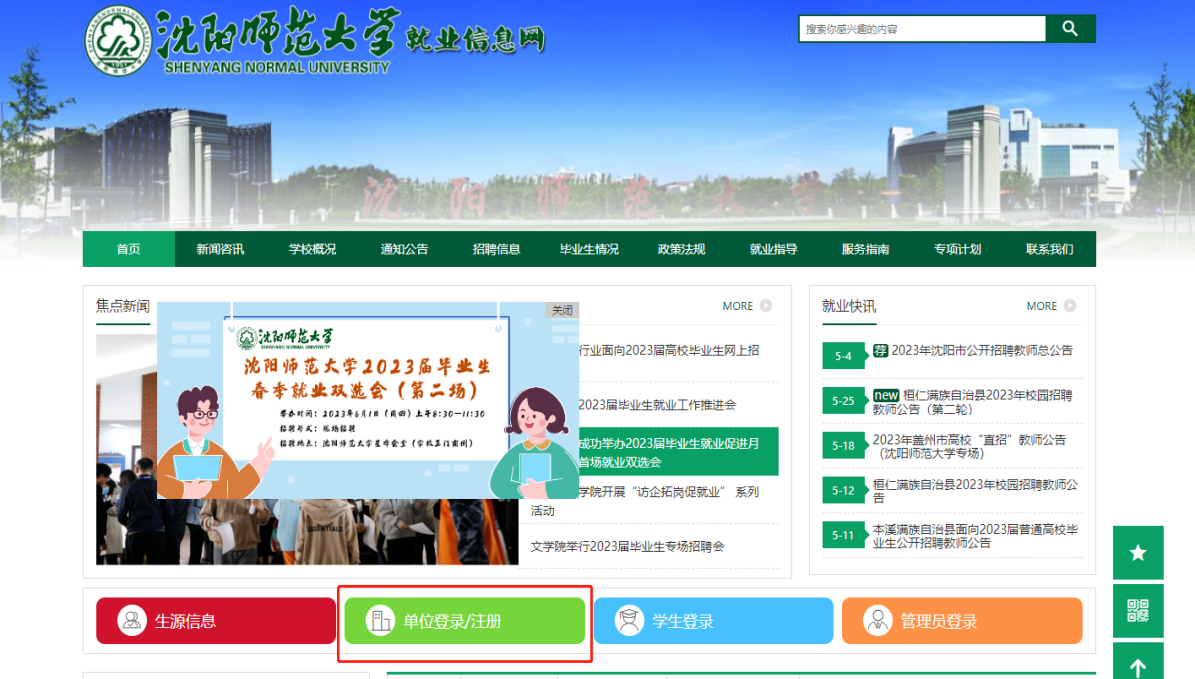Open the 5-12 桓仁满族自治县校园招聘教师公告 link

(976, 490)
